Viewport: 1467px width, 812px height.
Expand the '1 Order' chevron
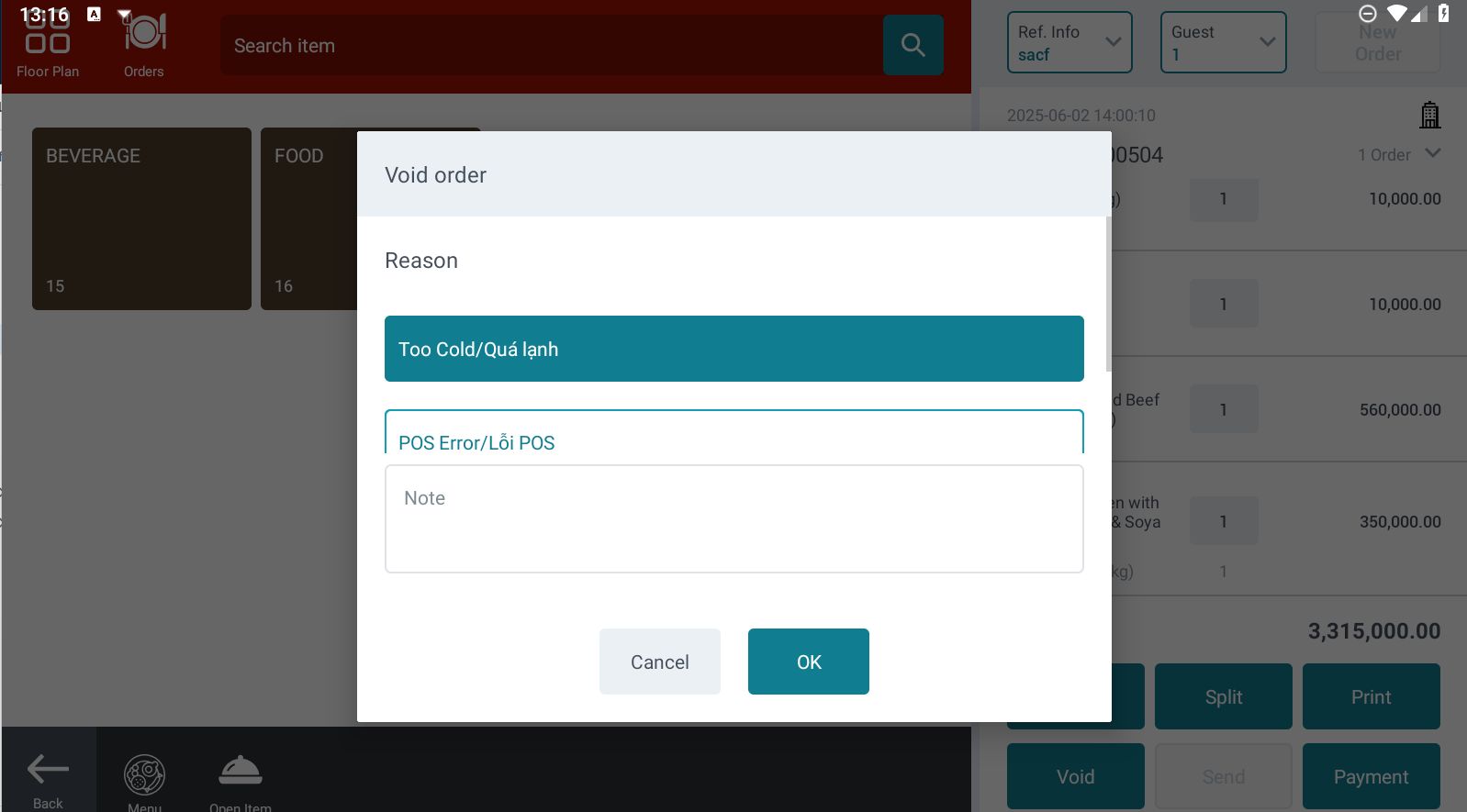[x=1432, y=153]
